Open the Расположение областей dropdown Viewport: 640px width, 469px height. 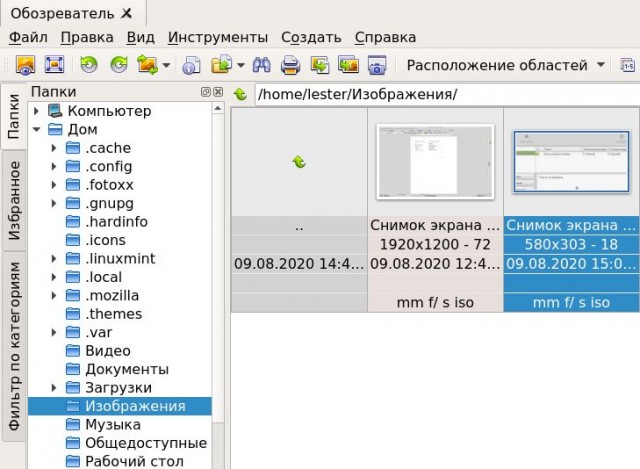tap(506, 65)
